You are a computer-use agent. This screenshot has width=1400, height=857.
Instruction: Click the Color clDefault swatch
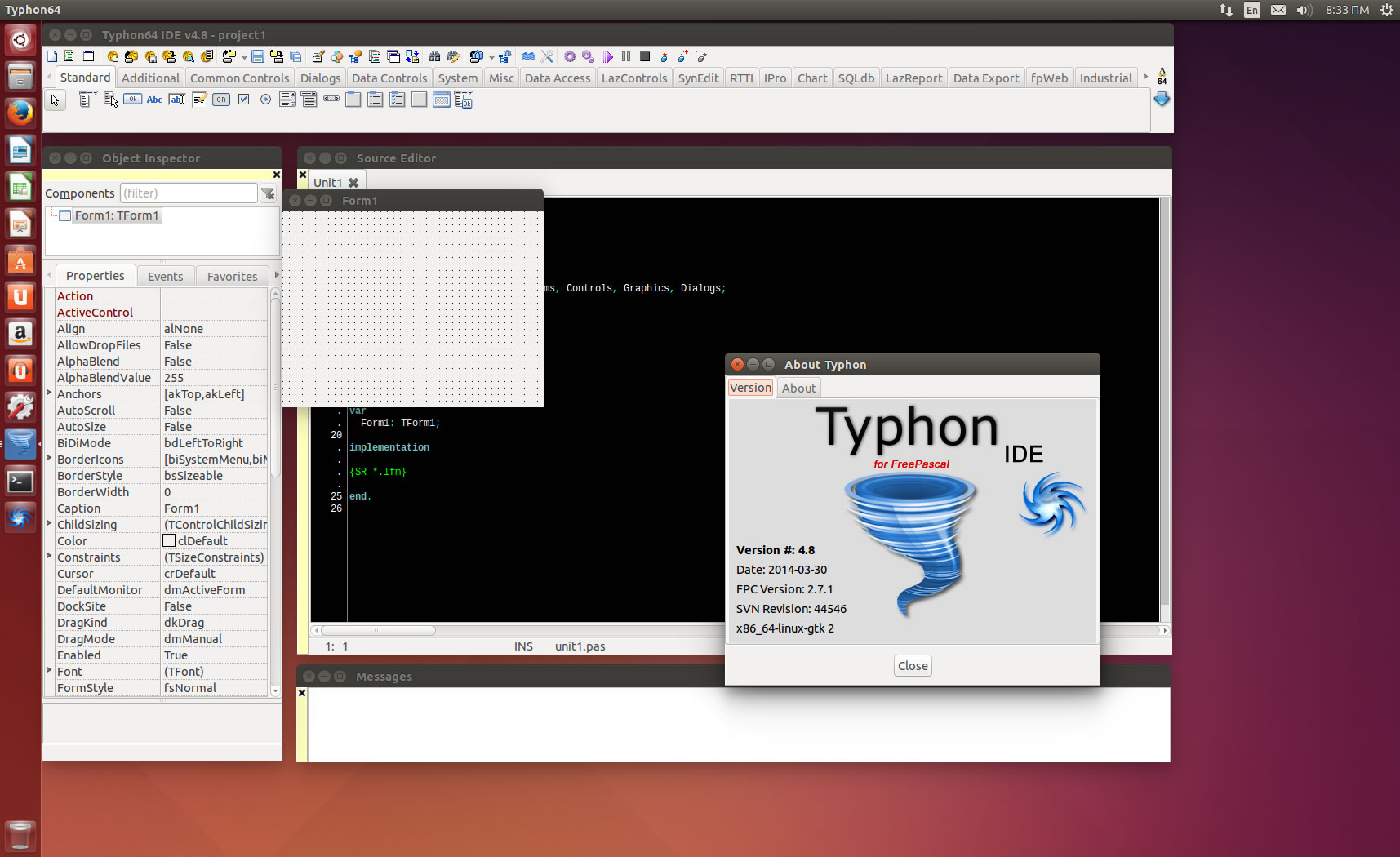click(169, 540)
